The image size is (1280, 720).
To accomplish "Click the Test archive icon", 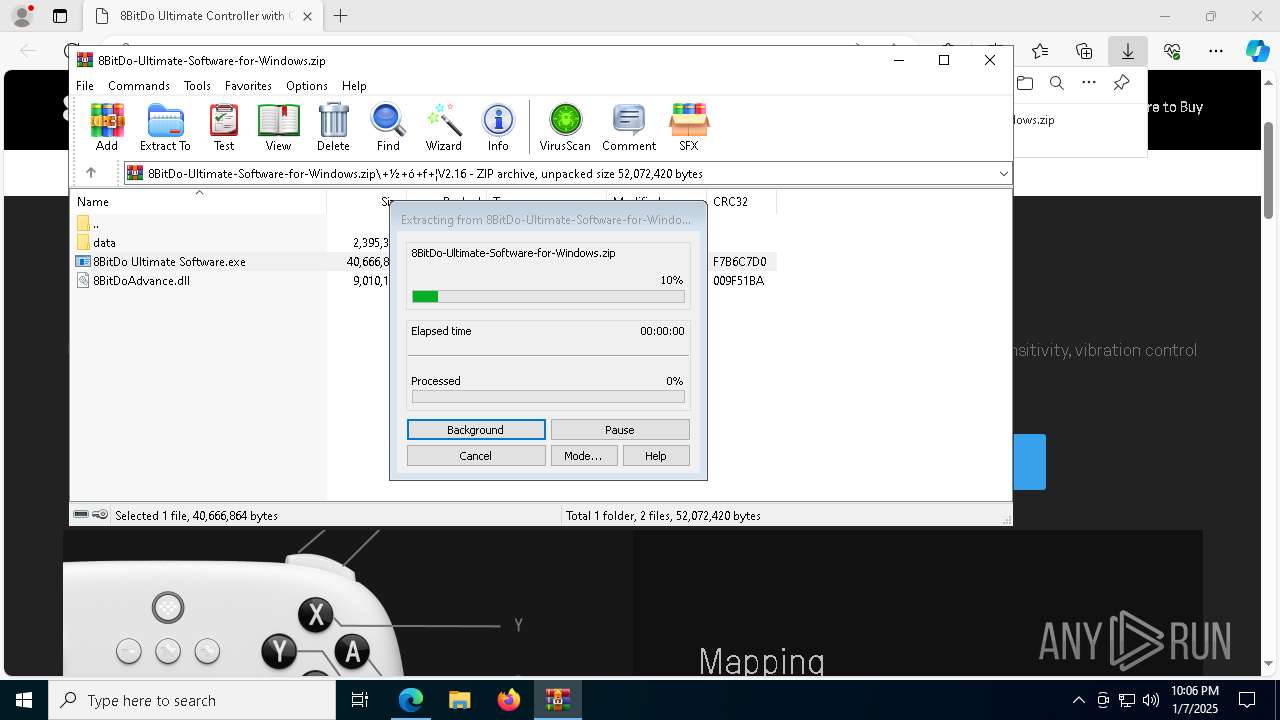I will point(224,127).
